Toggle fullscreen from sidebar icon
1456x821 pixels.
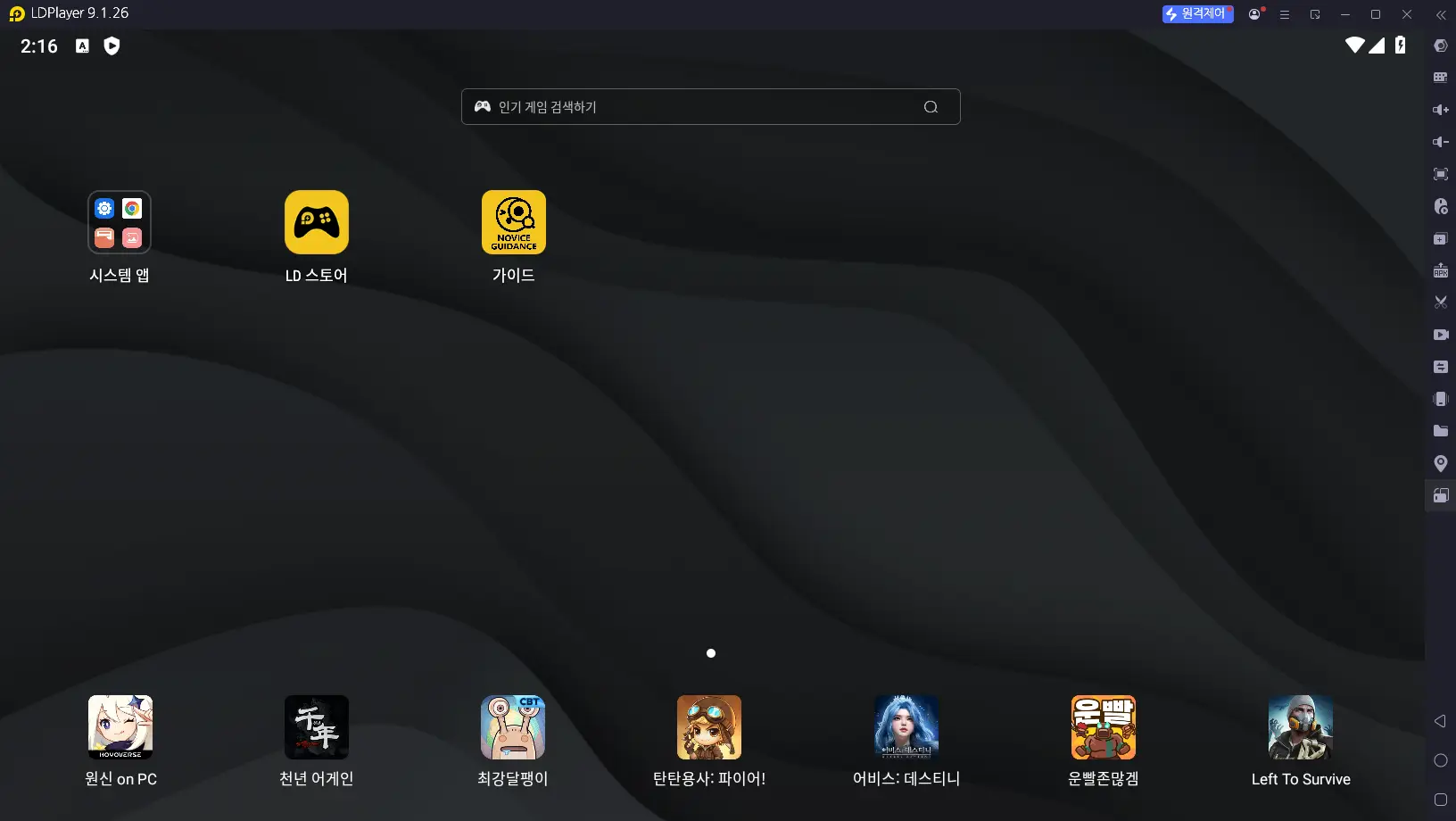(x=1441, y=174)
